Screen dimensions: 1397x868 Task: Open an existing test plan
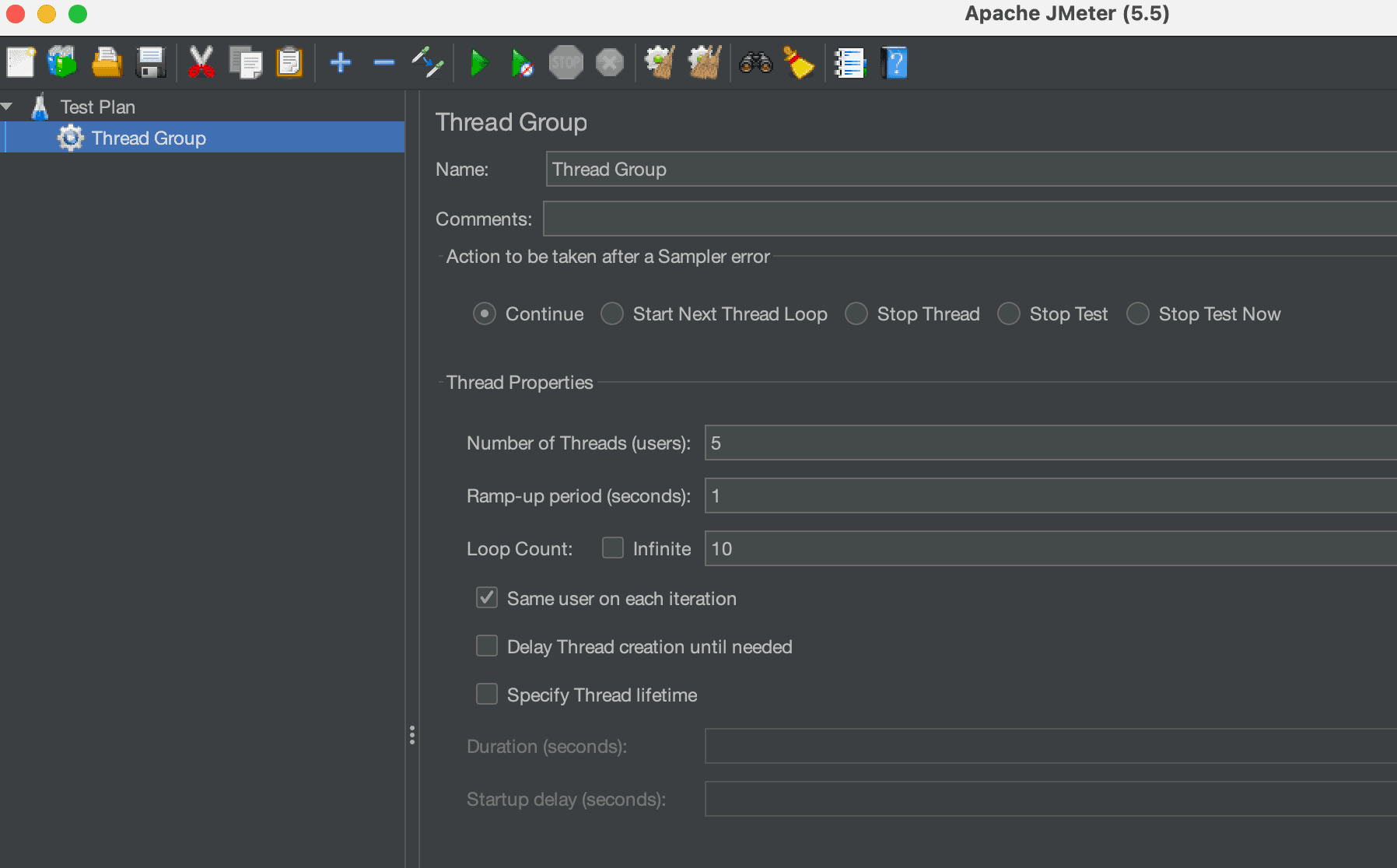[107, 62]
